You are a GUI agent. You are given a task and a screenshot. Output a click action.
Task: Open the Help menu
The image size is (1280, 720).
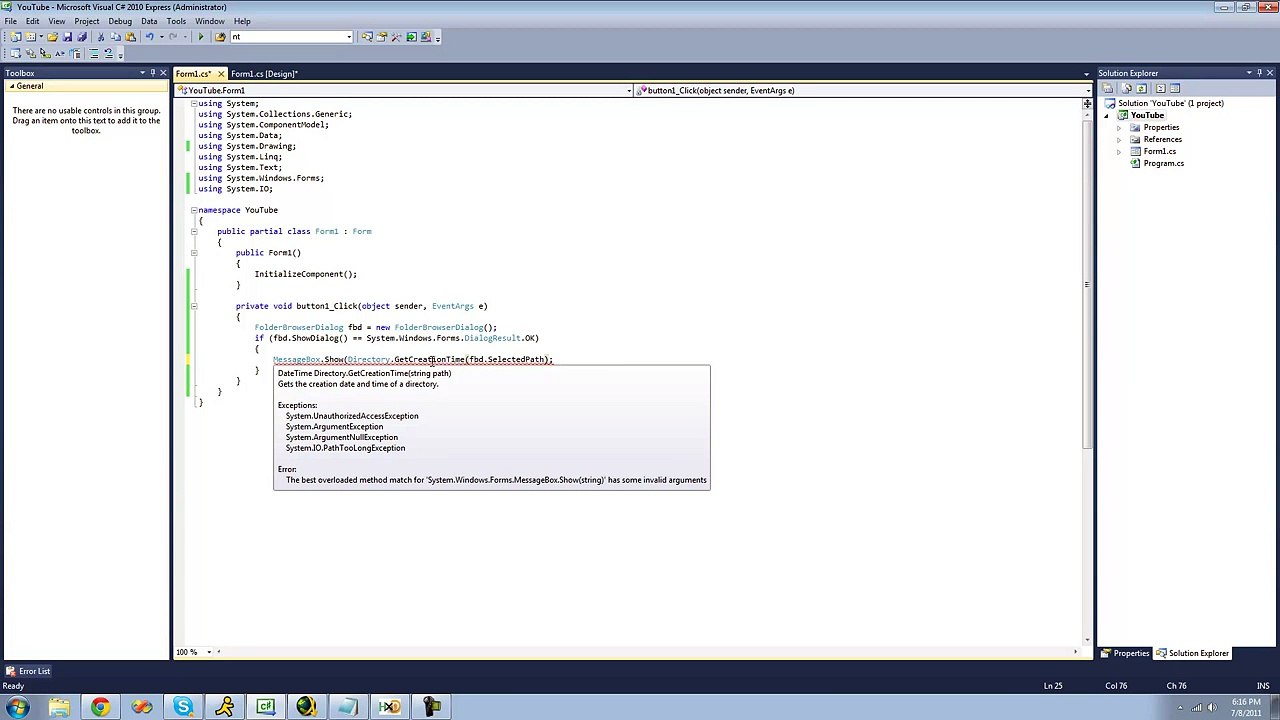click(242, 21)
